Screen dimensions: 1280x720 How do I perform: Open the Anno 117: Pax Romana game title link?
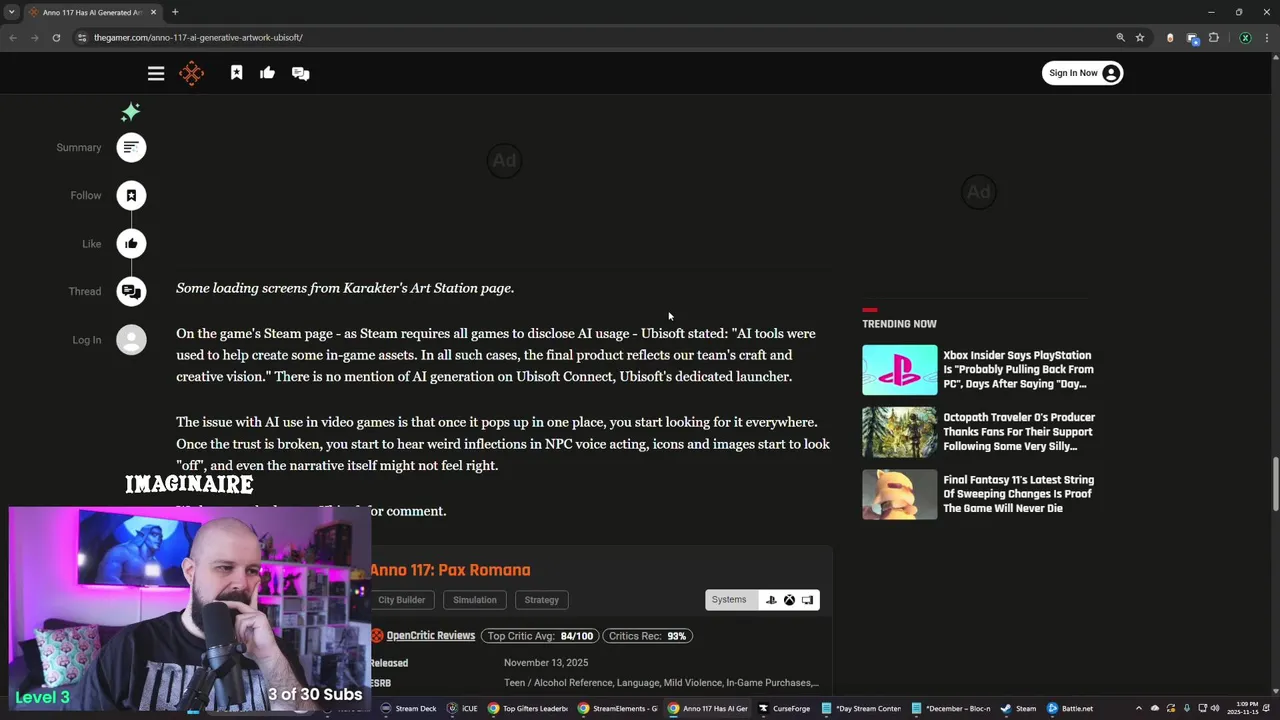click(450, 570)
